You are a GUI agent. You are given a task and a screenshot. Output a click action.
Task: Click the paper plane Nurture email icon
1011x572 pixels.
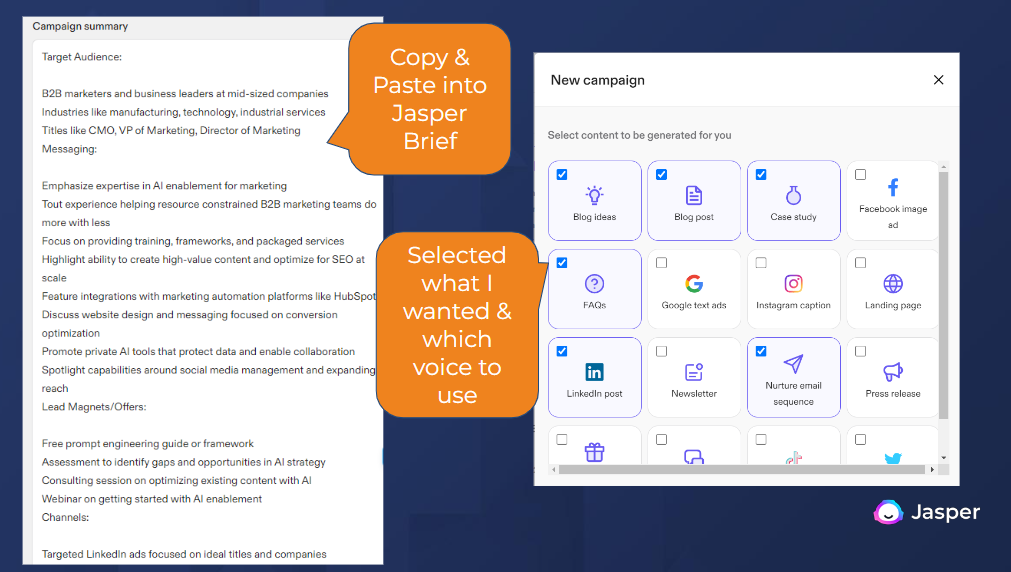tap(793, 364)
